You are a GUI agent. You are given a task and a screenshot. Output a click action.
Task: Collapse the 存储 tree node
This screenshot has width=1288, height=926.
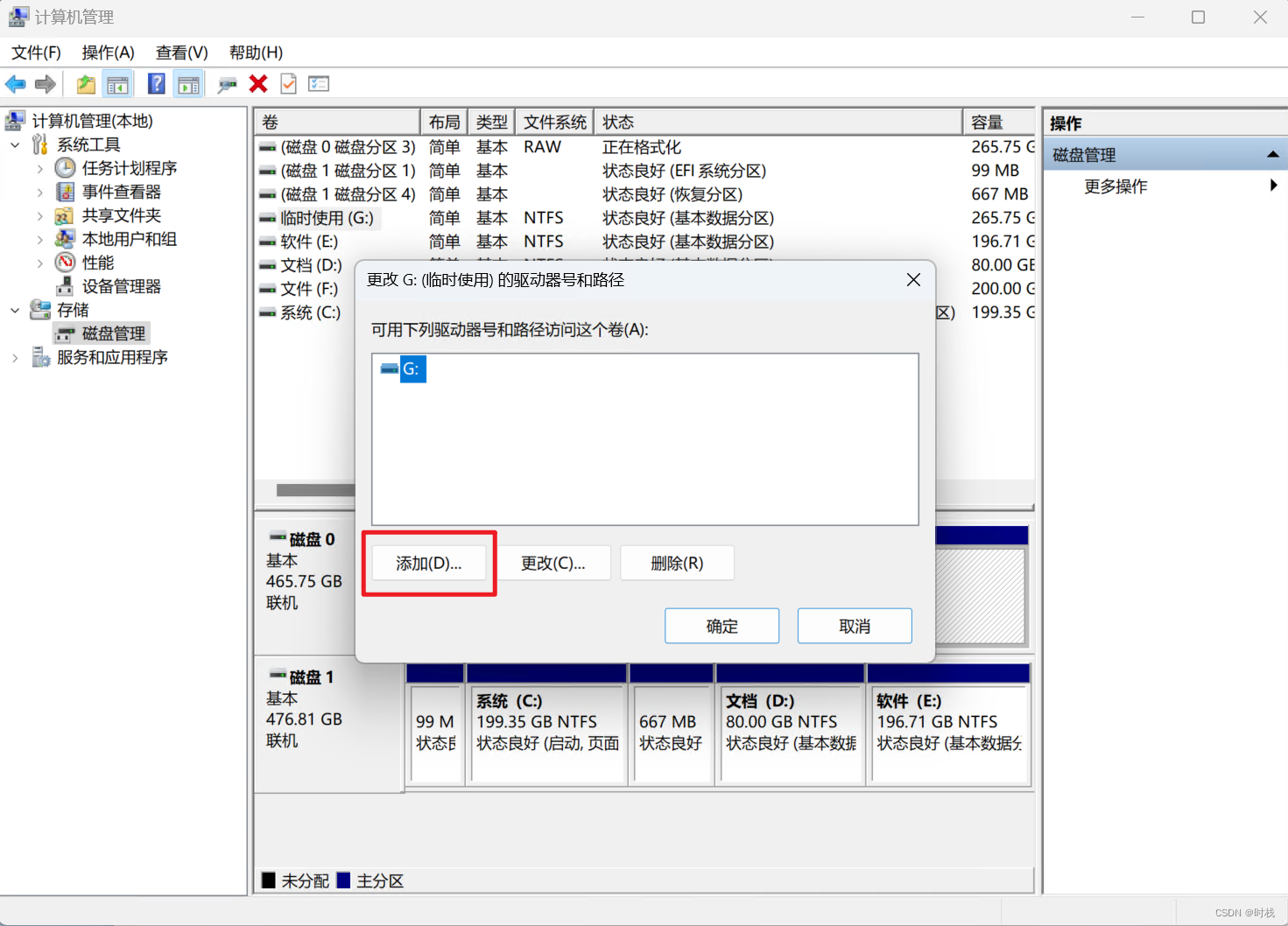(x=15, y=310)
